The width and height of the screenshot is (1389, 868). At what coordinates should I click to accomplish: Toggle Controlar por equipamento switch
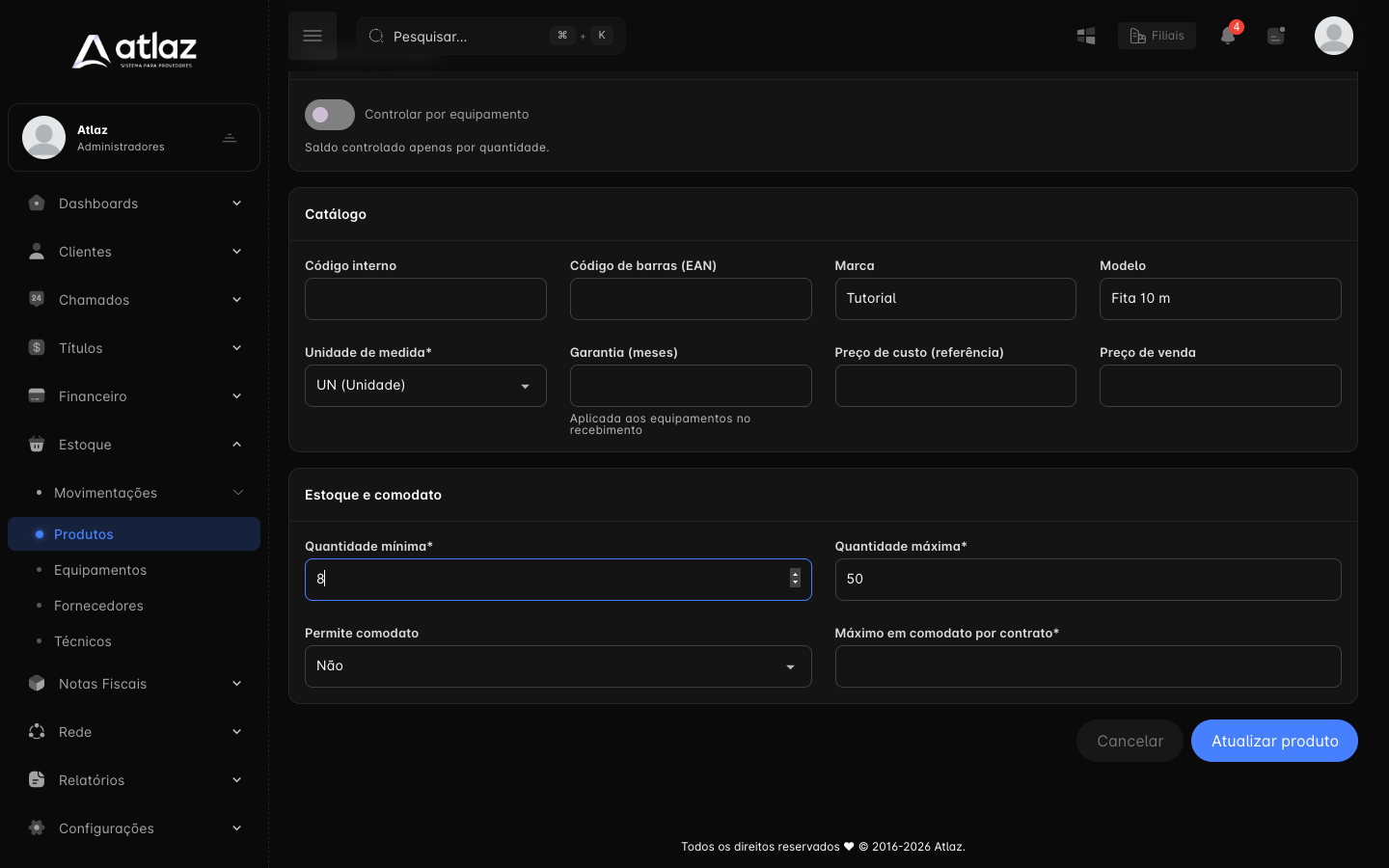point(330,115)
